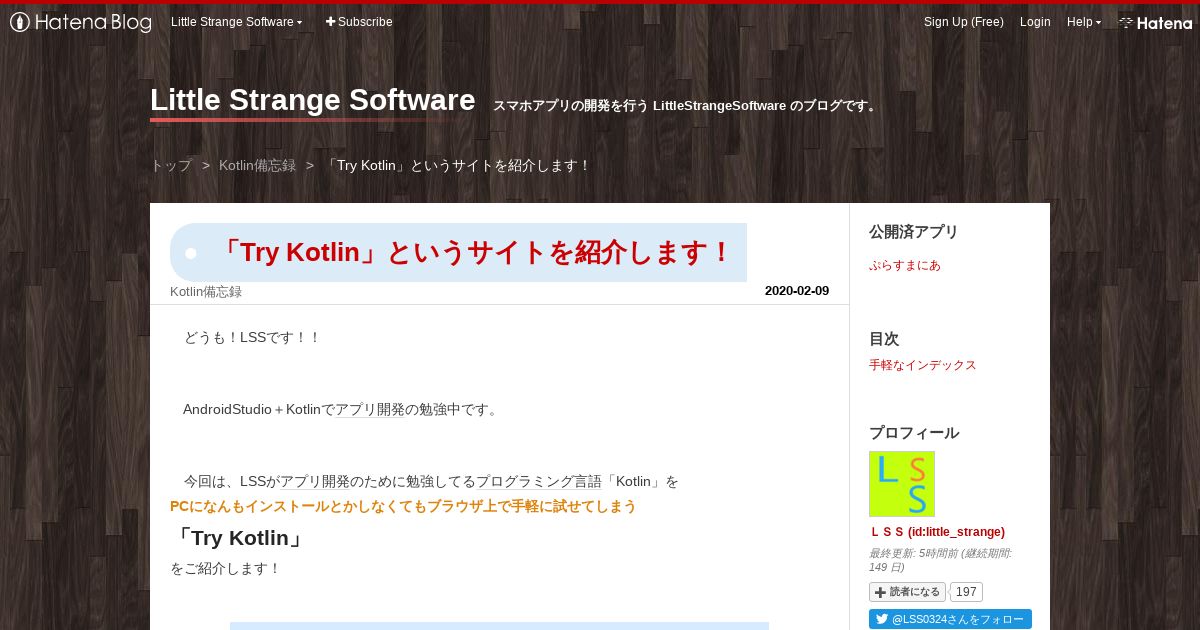Open the 手軽なインデックス link in the sidebar
The image size is (1200, 630).
click(923, 365)
